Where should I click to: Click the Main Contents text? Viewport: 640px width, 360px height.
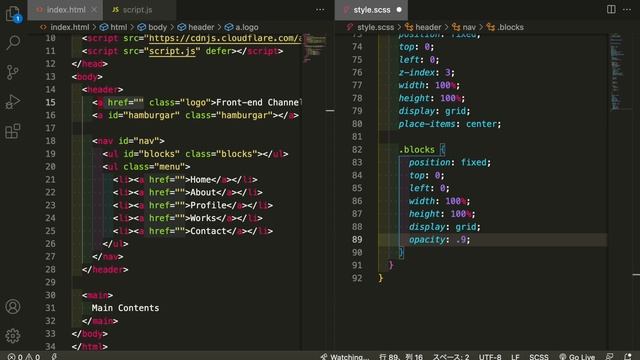[x=125, y=308]
